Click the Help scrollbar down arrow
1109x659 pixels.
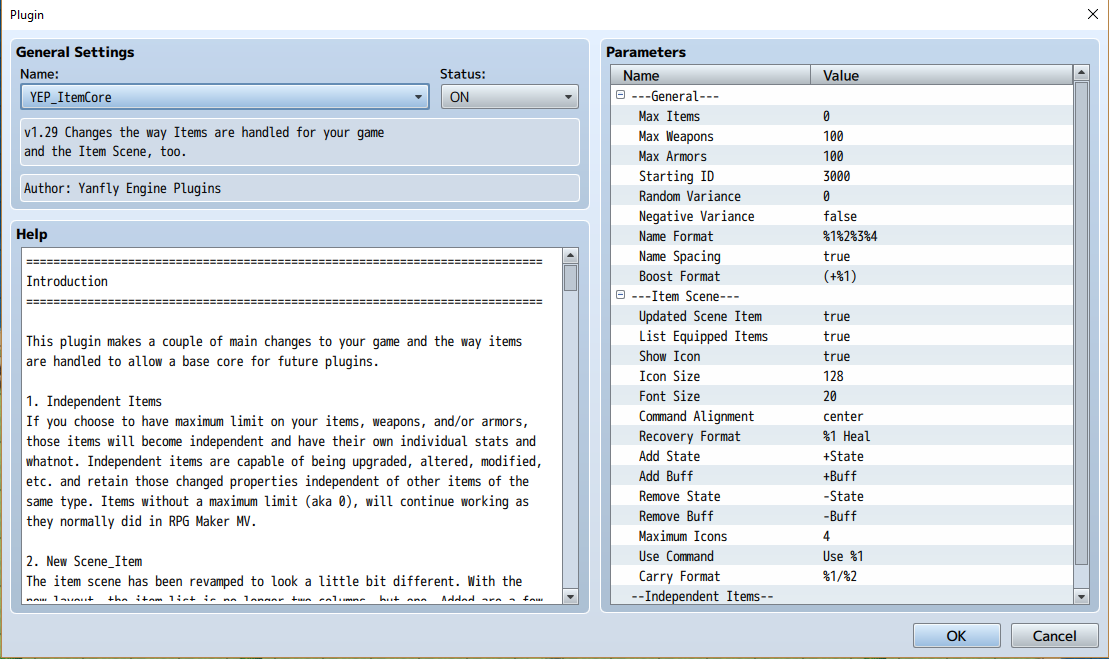coord(570,596)
